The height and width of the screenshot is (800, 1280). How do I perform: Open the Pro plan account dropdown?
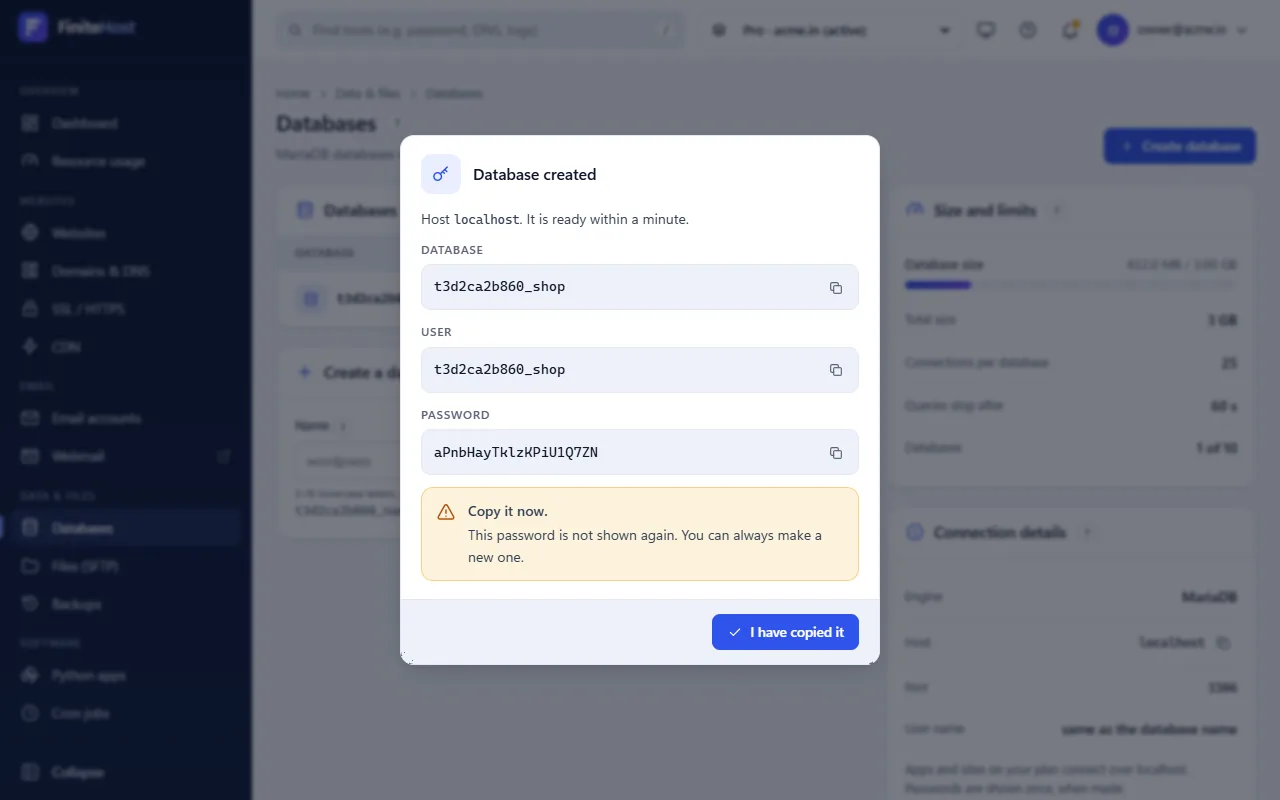point(830,30)
